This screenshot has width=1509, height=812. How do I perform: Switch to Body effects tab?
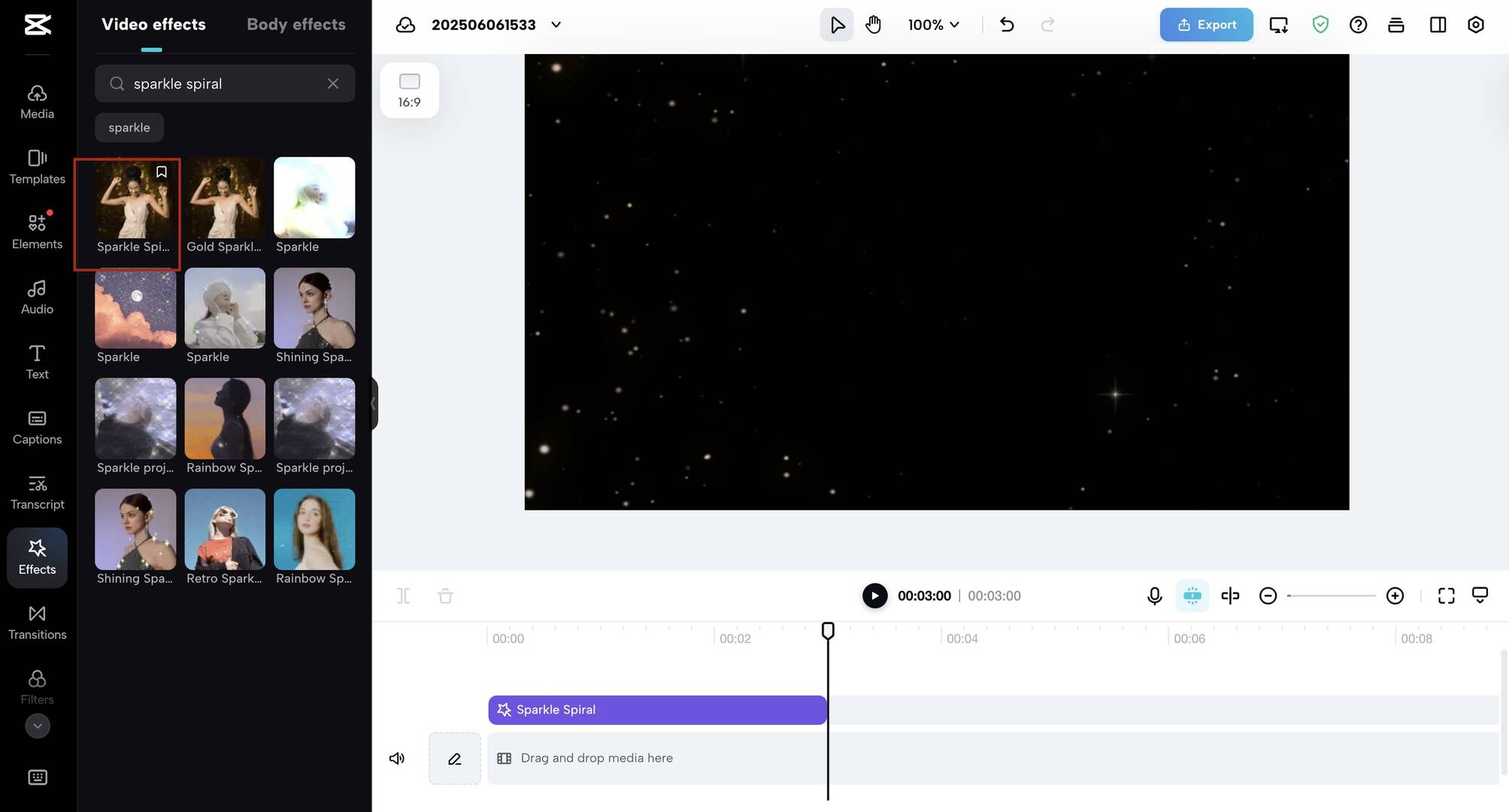click(x=296, y=25)
